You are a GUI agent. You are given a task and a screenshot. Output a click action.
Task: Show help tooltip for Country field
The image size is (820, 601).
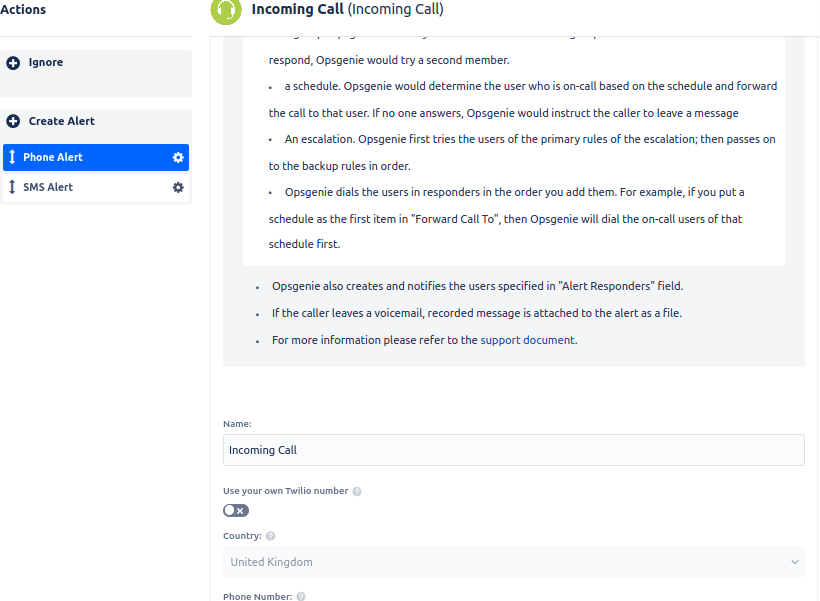270,536
